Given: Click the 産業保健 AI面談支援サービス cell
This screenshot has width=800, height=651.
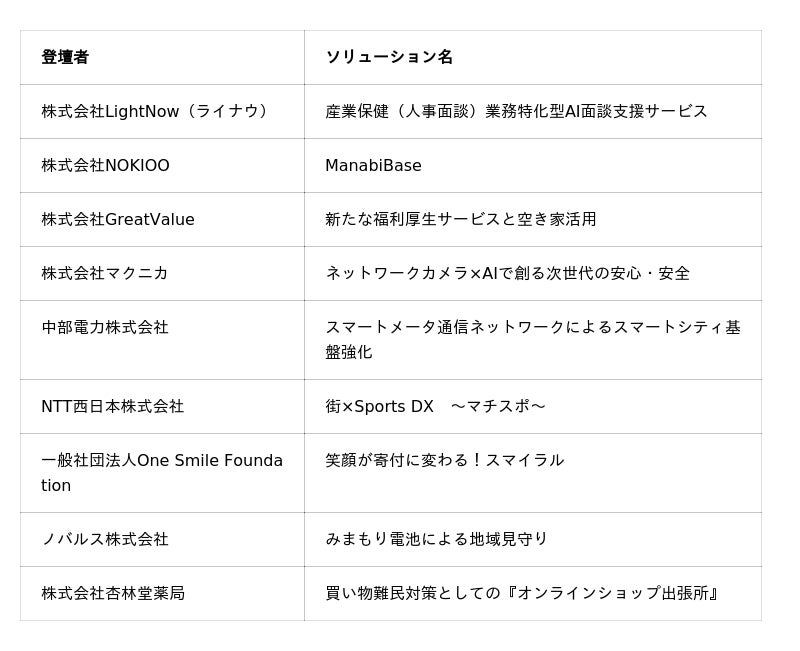Looking at the screenshot, I should [x=516, y=111].
